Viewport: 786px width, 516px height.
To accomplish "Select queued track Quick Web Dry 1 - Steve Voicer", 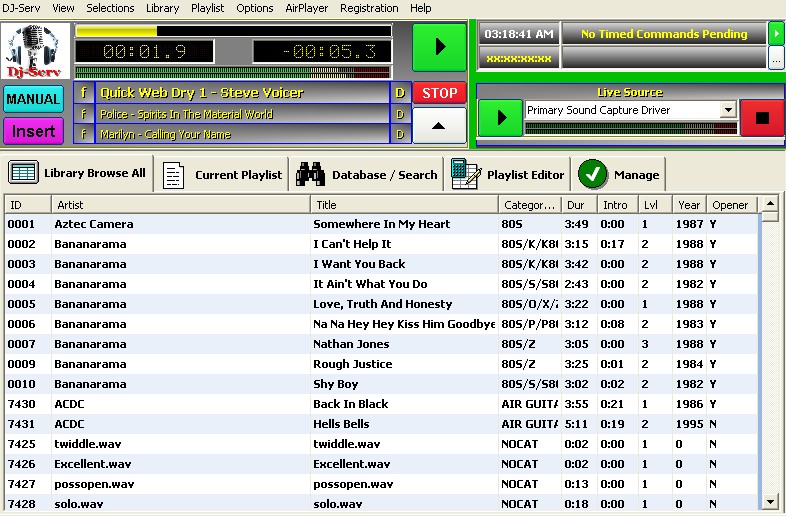I will (242, 93).
